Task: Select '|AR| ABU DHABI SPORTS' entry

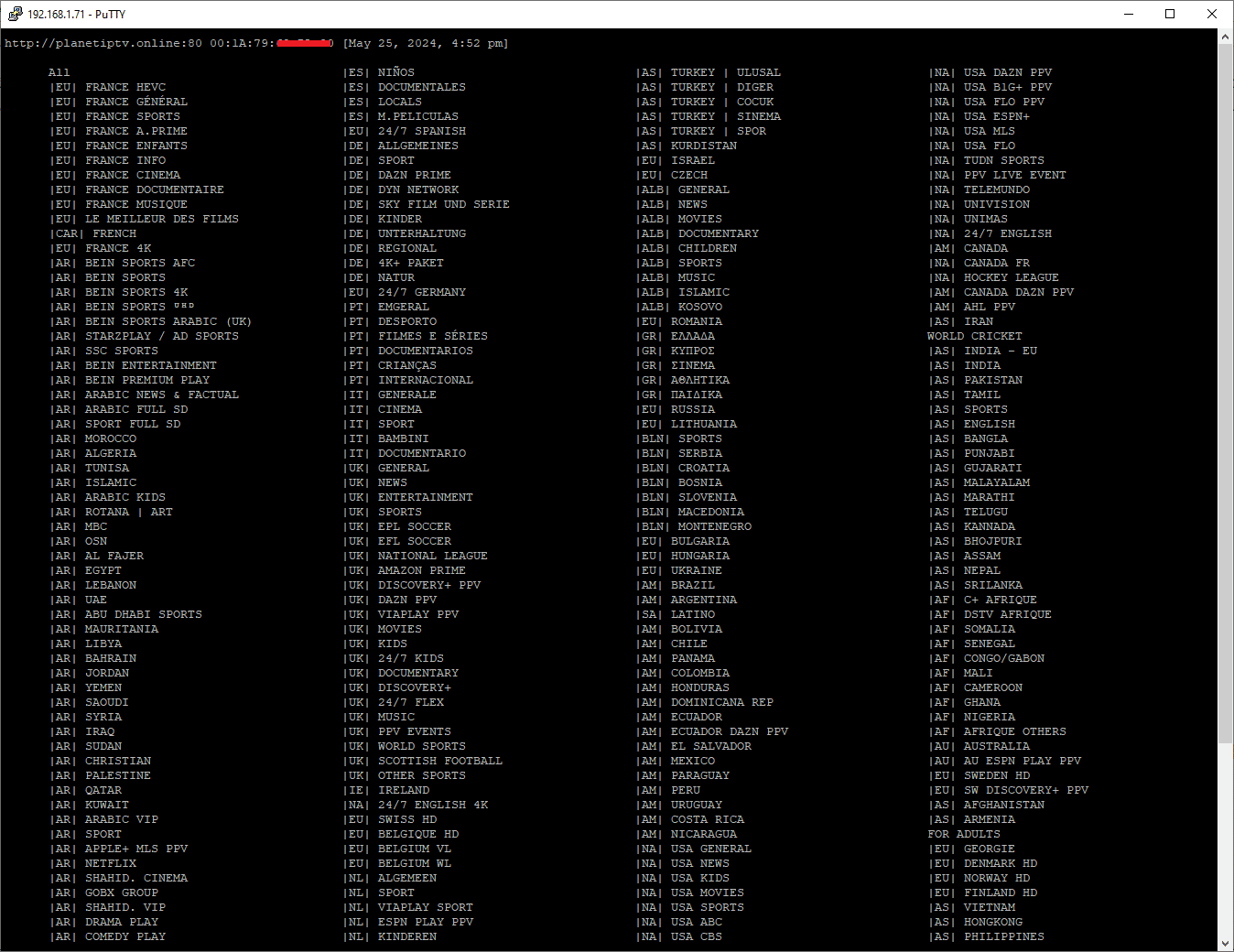Action: tap(126, 614)
